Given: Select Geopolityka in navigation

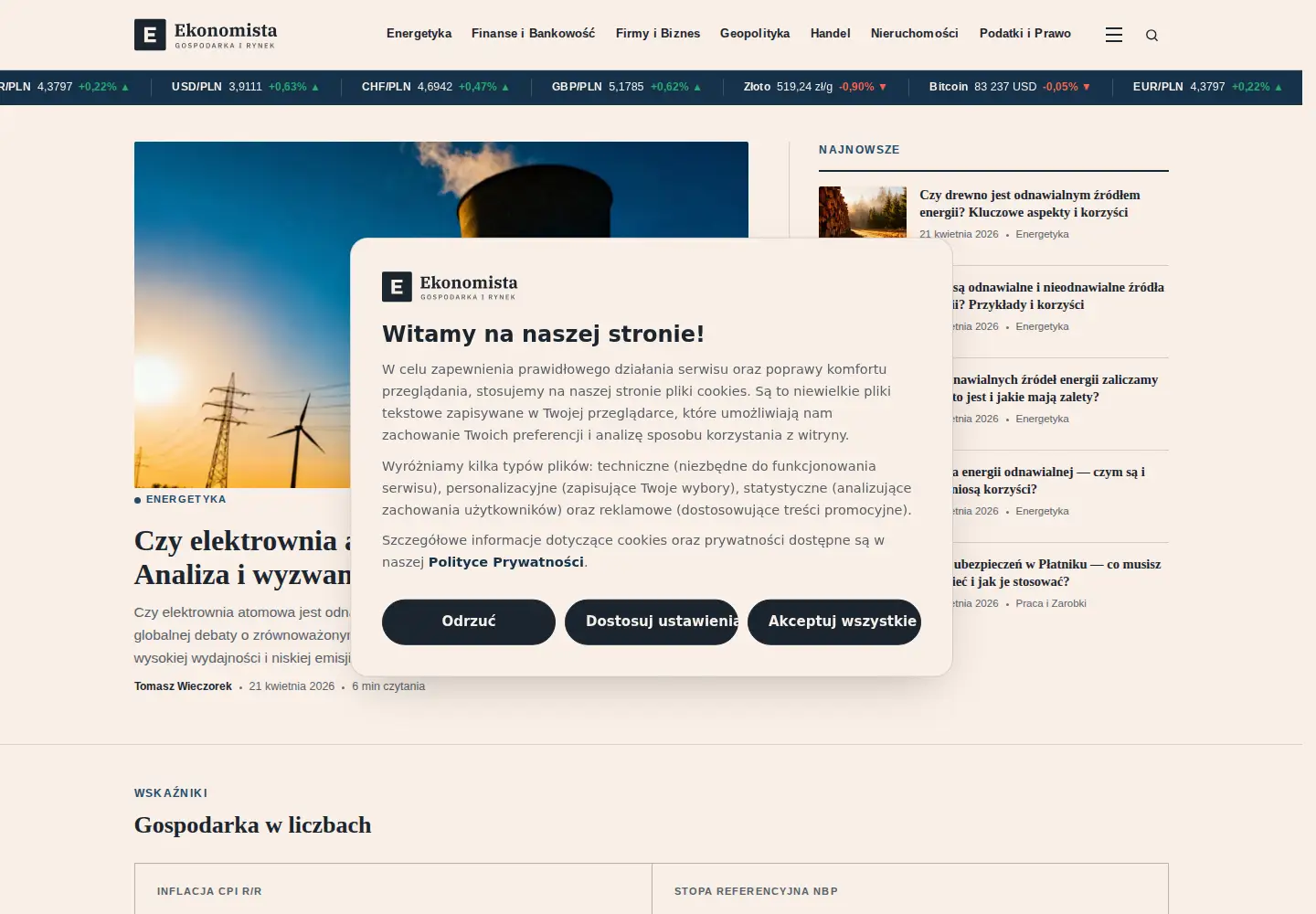Looking at the screenshot, I should tap(755, 33).
